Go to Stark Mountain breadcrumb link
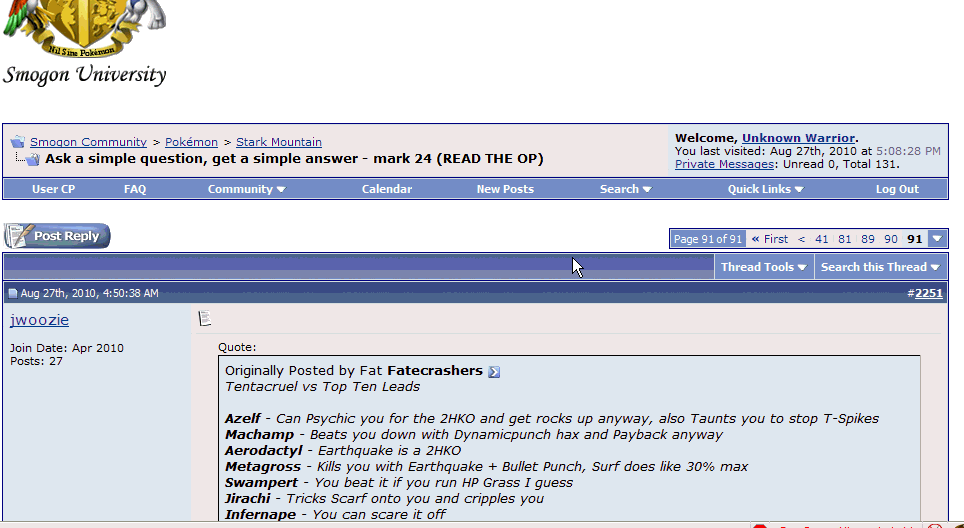 (279, 142)
